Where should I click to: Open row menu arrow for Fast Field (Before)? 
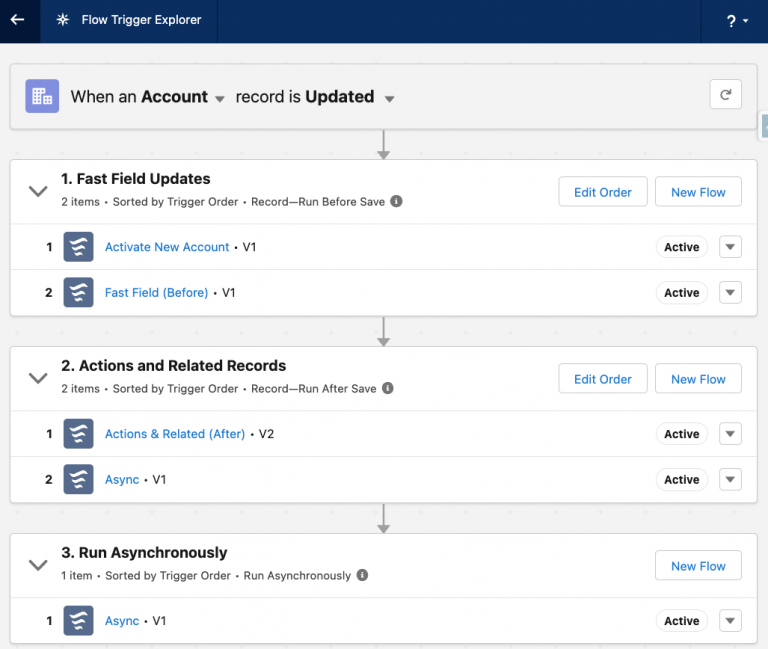point(730,292)
